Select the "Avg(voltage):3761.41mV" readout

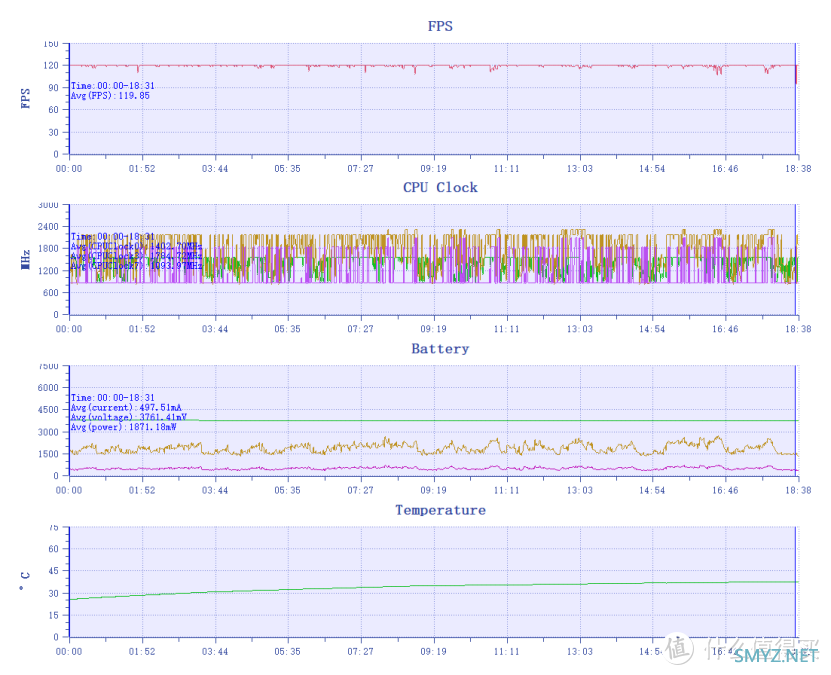click(x=129, y=418)
